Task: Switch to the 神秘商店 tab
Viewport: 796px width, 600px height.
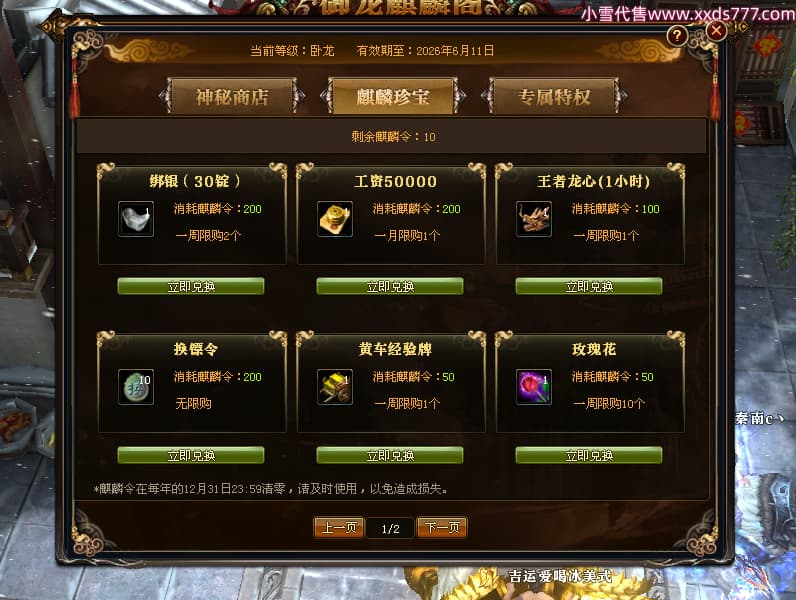Action: pos(232,96)
